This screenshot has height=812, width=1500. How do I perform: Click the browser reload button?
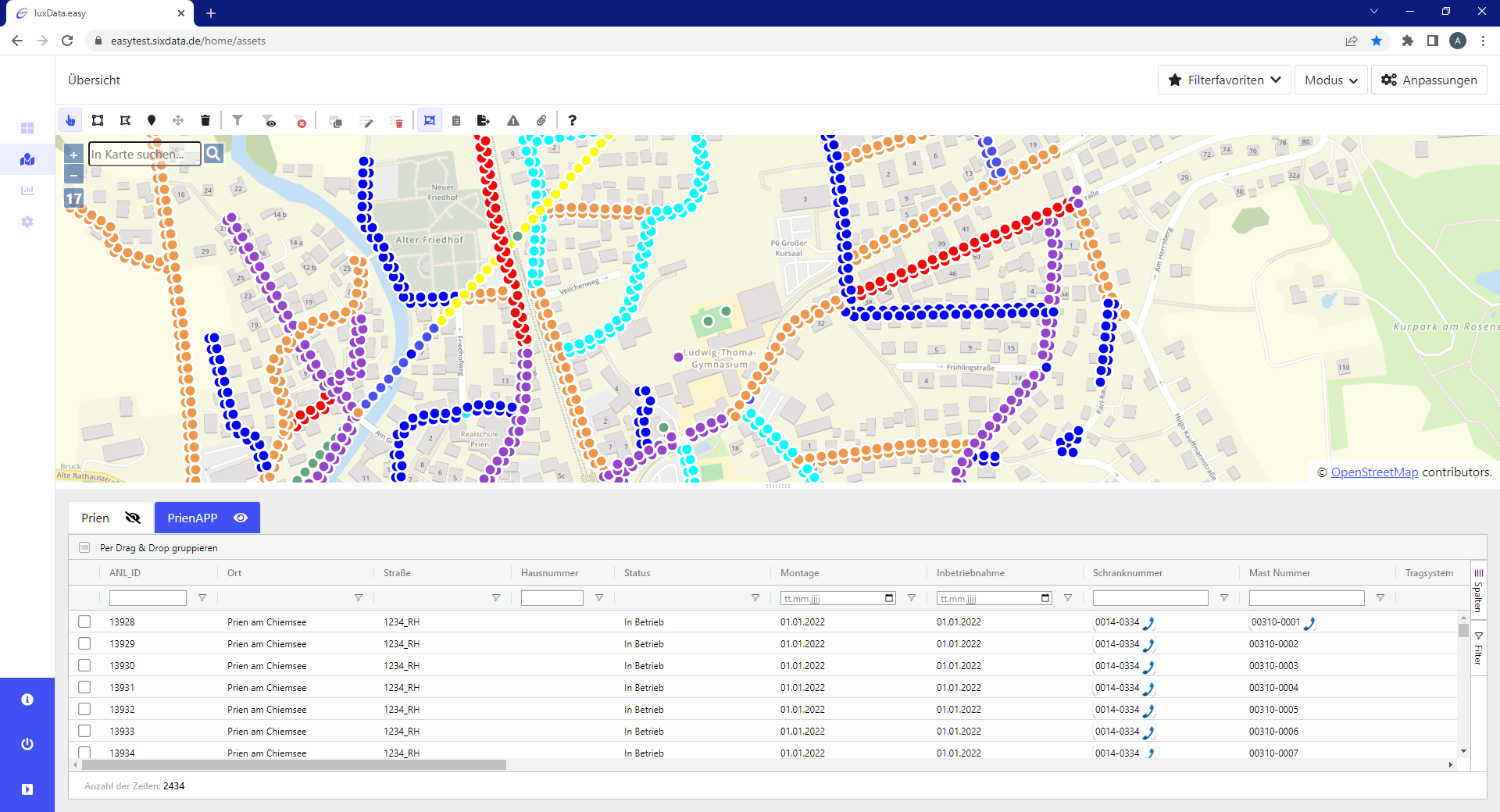tap(67, 41)
